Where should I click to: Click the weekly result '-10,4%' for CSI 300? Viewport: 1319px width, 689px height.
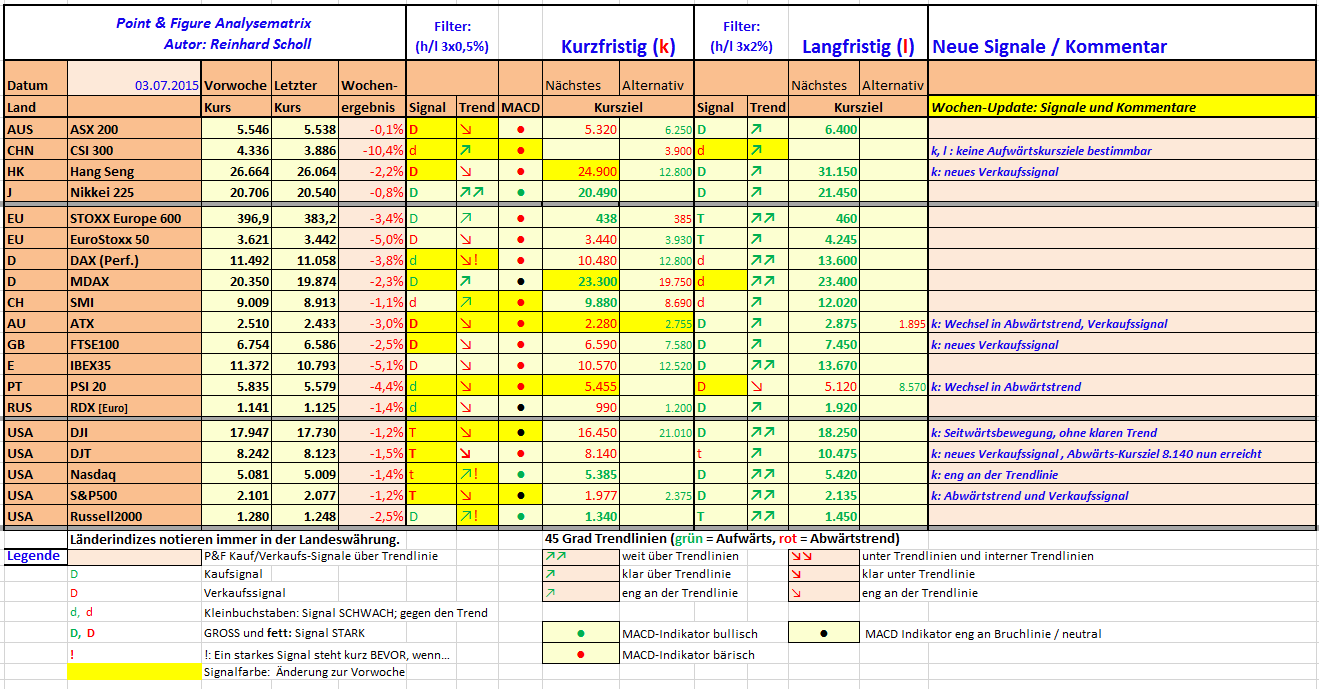coord(384,151)
